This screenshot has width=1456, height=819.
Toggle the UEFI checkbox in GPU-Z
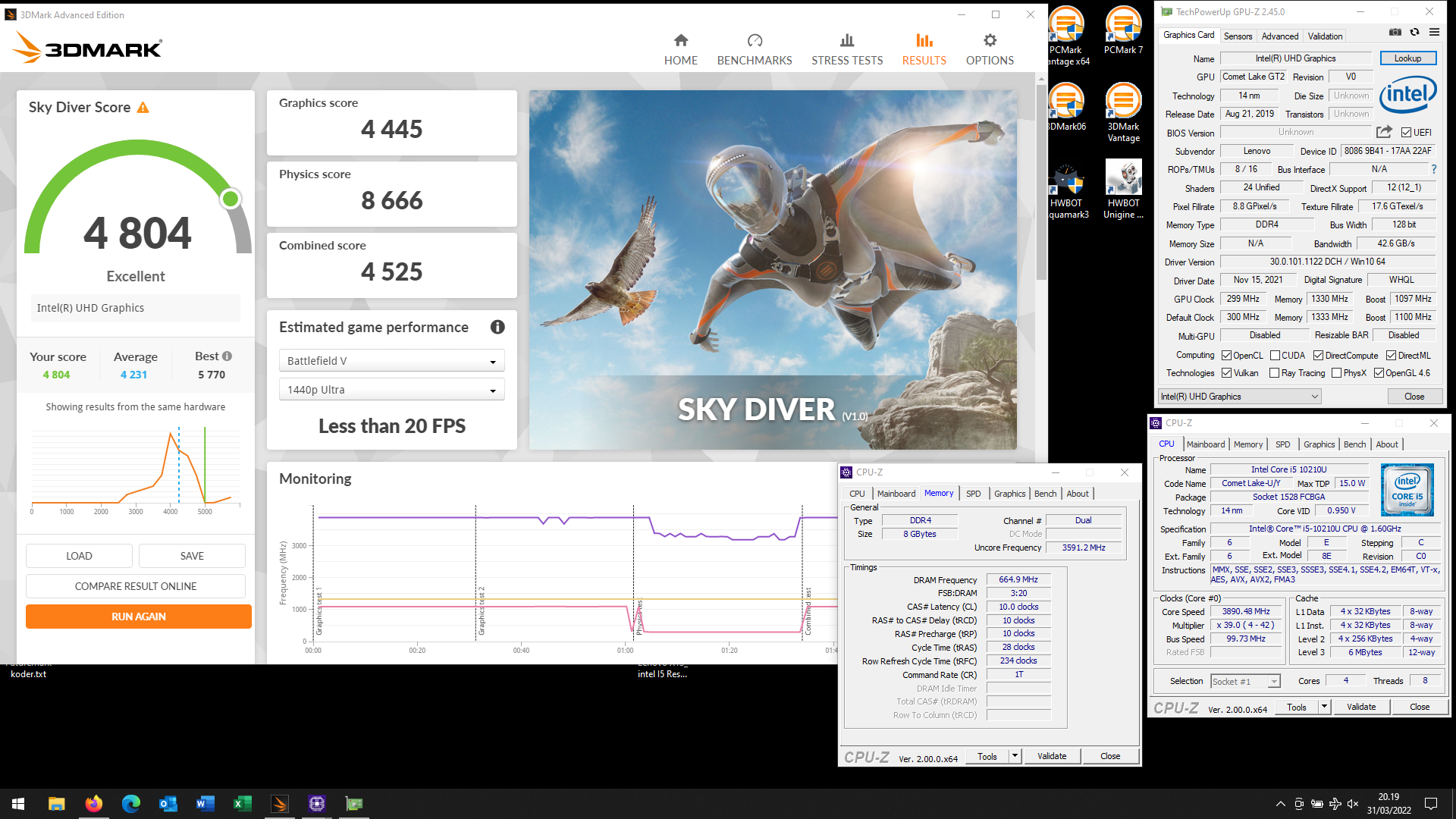point(1406,133)
